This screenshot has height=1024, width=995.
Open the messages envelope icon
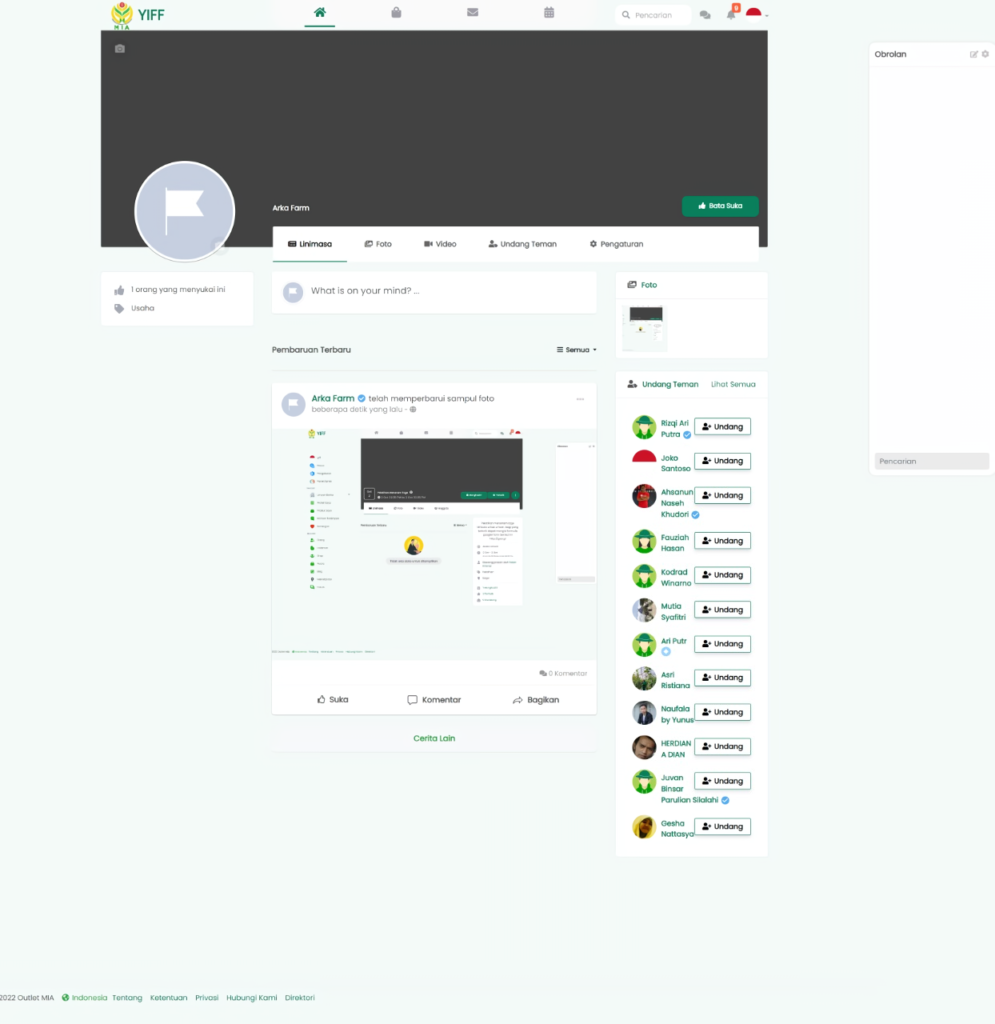pos(473,12)
